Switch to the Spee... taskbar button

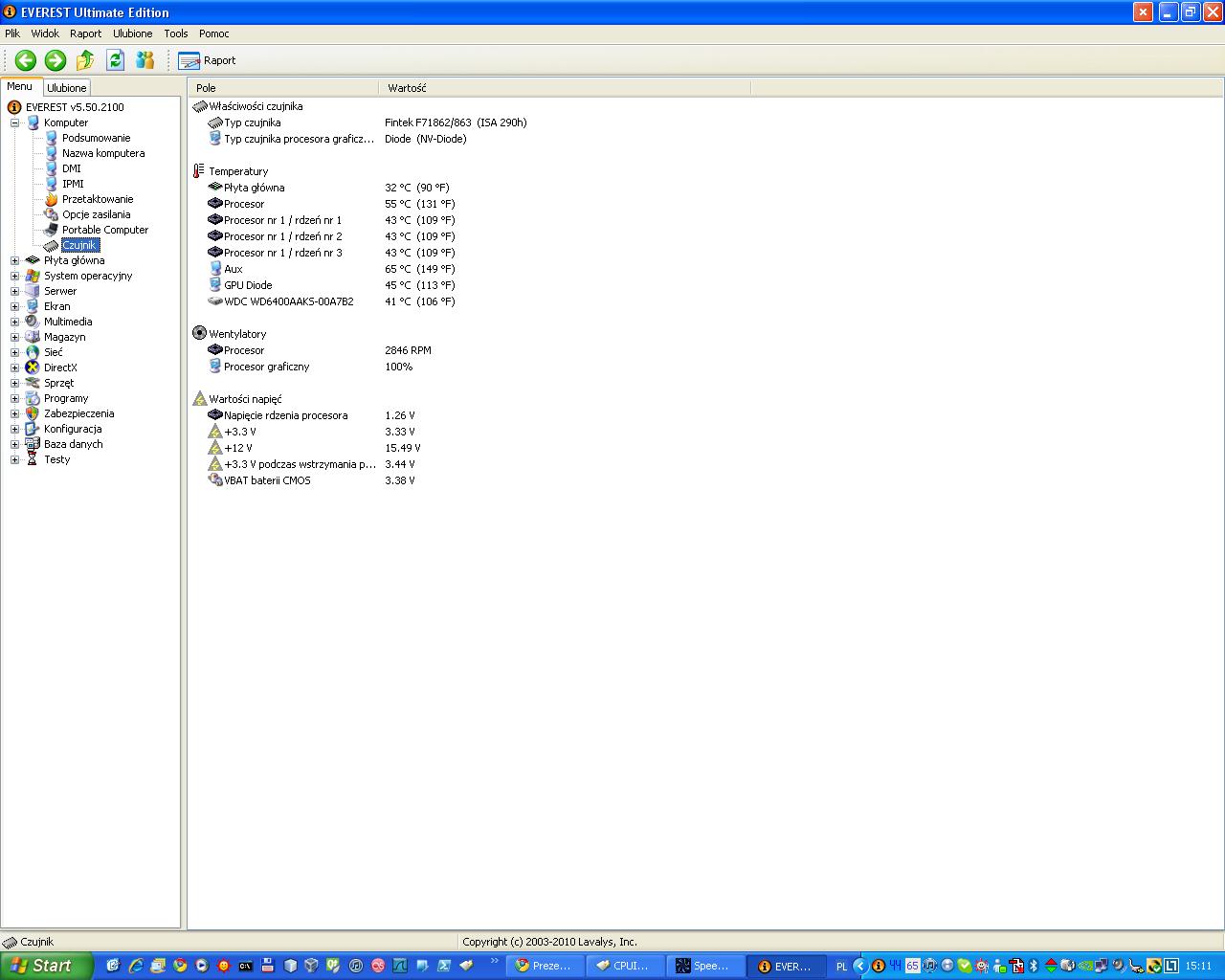tap(705, 966)
